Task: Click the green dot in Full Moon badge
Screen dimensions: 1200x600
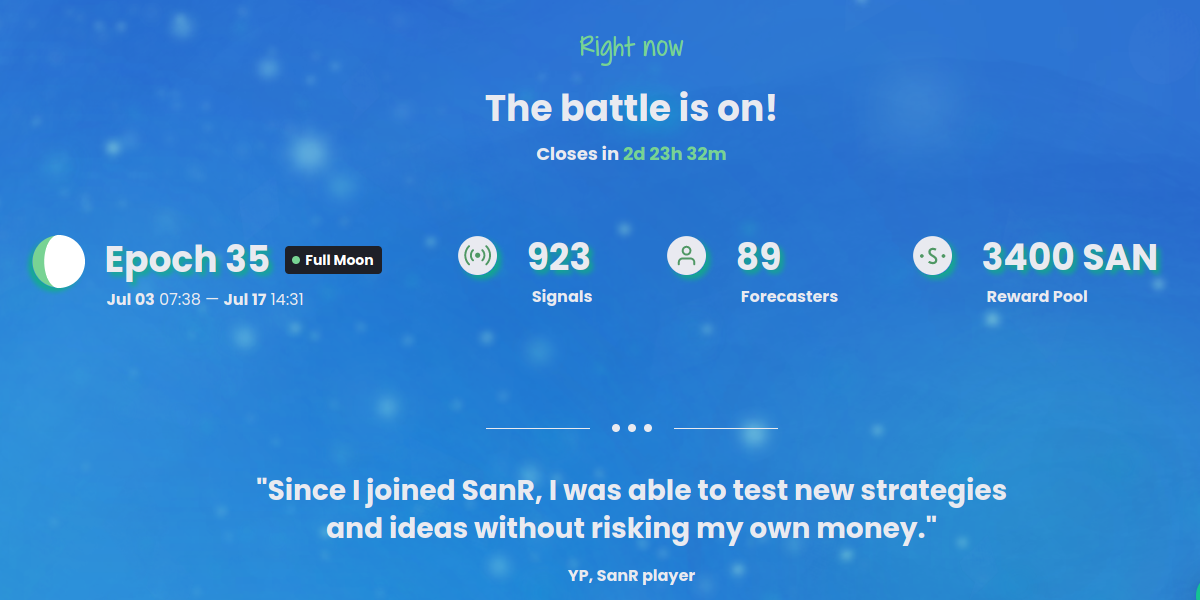Action: [x=296, y=260]
